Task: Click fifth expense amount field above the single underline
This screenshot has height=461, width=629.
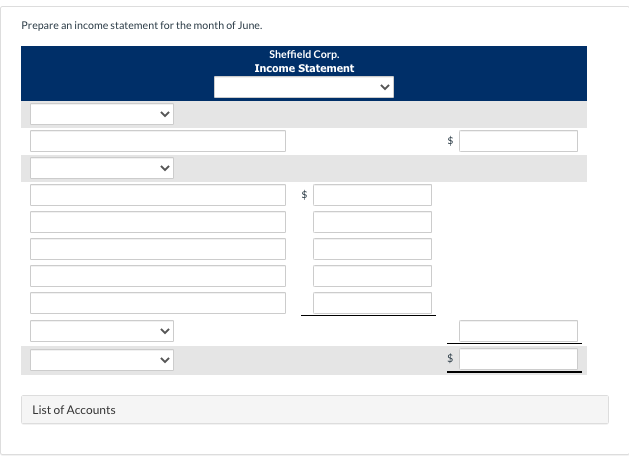Action: point(372,303)
